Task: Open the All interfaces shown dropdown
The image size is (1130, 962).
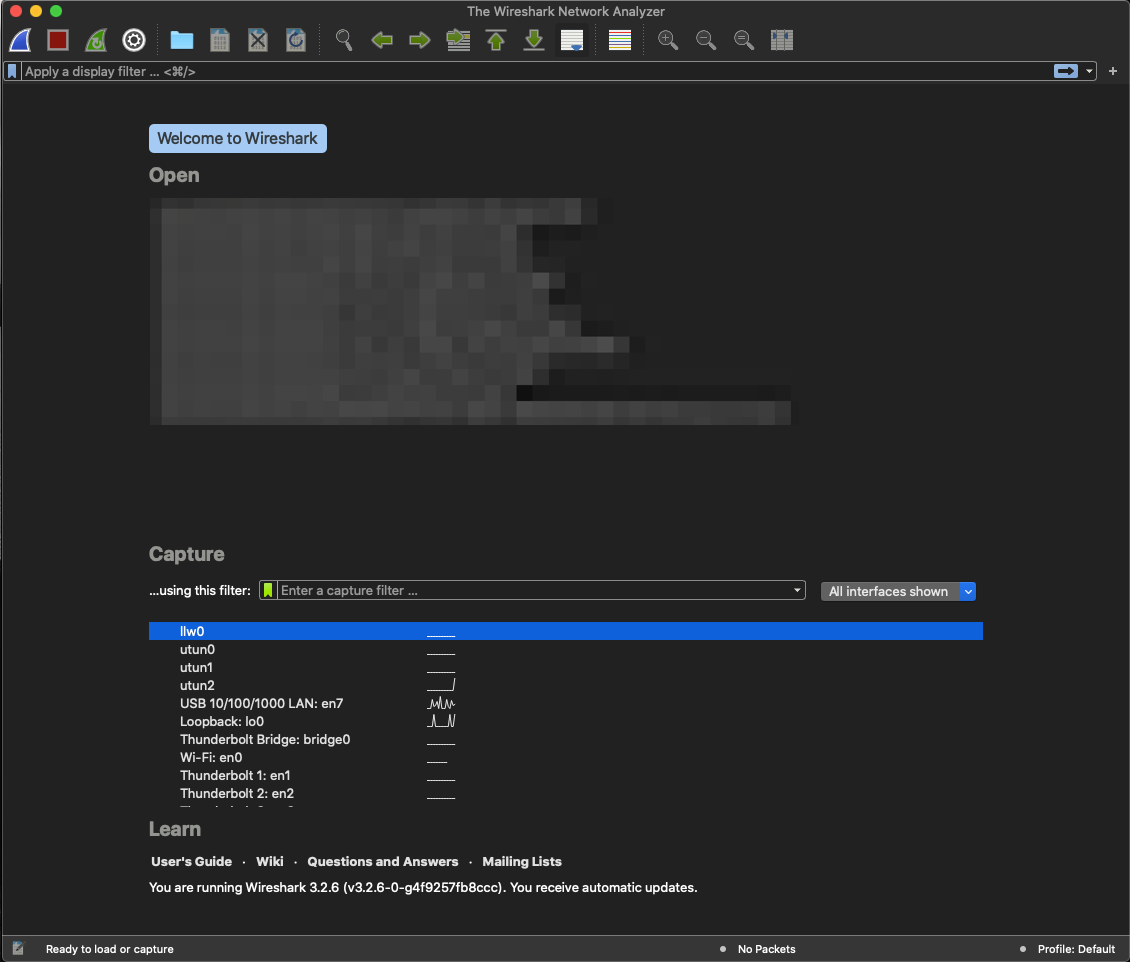Action: coord(898,592)
